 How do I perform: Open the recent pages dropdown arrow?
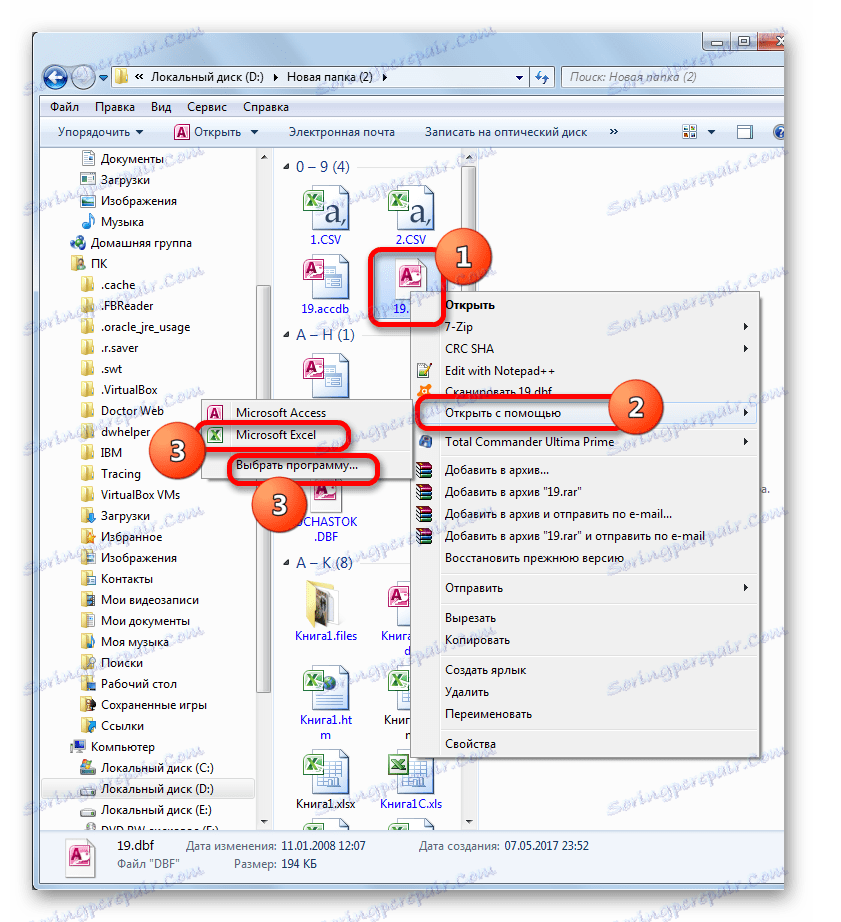pos(104,78)
